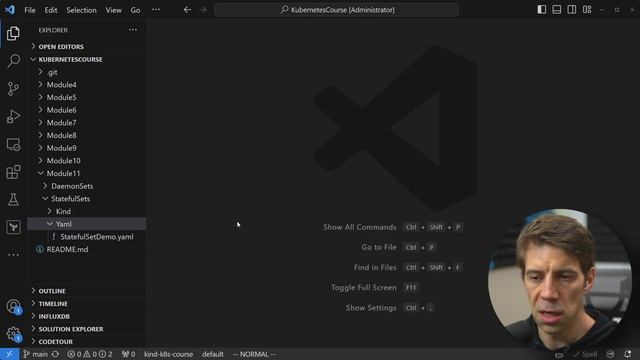This screenshot has height=360, width=640.
Task: Click the ports forwarded status item
Action: [129, 354]
